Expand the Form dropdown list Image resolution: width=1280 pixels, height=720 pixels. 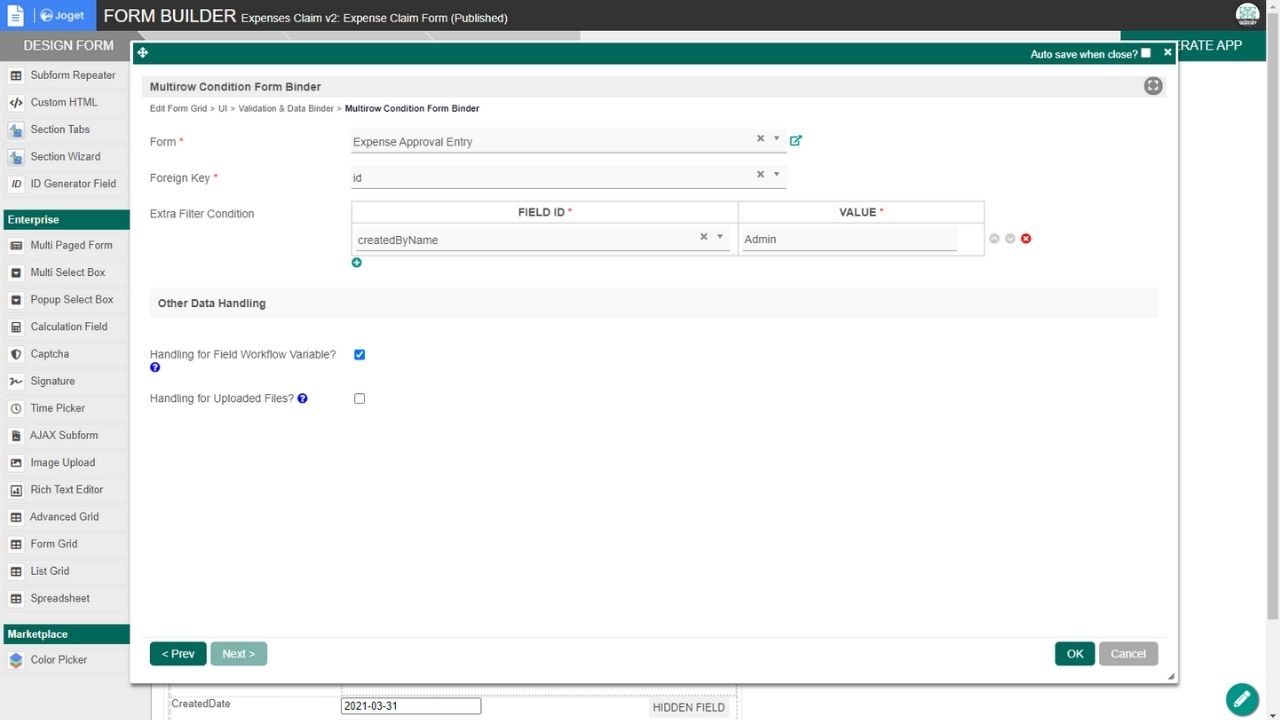pyautogui.click(x=777, y=139)
